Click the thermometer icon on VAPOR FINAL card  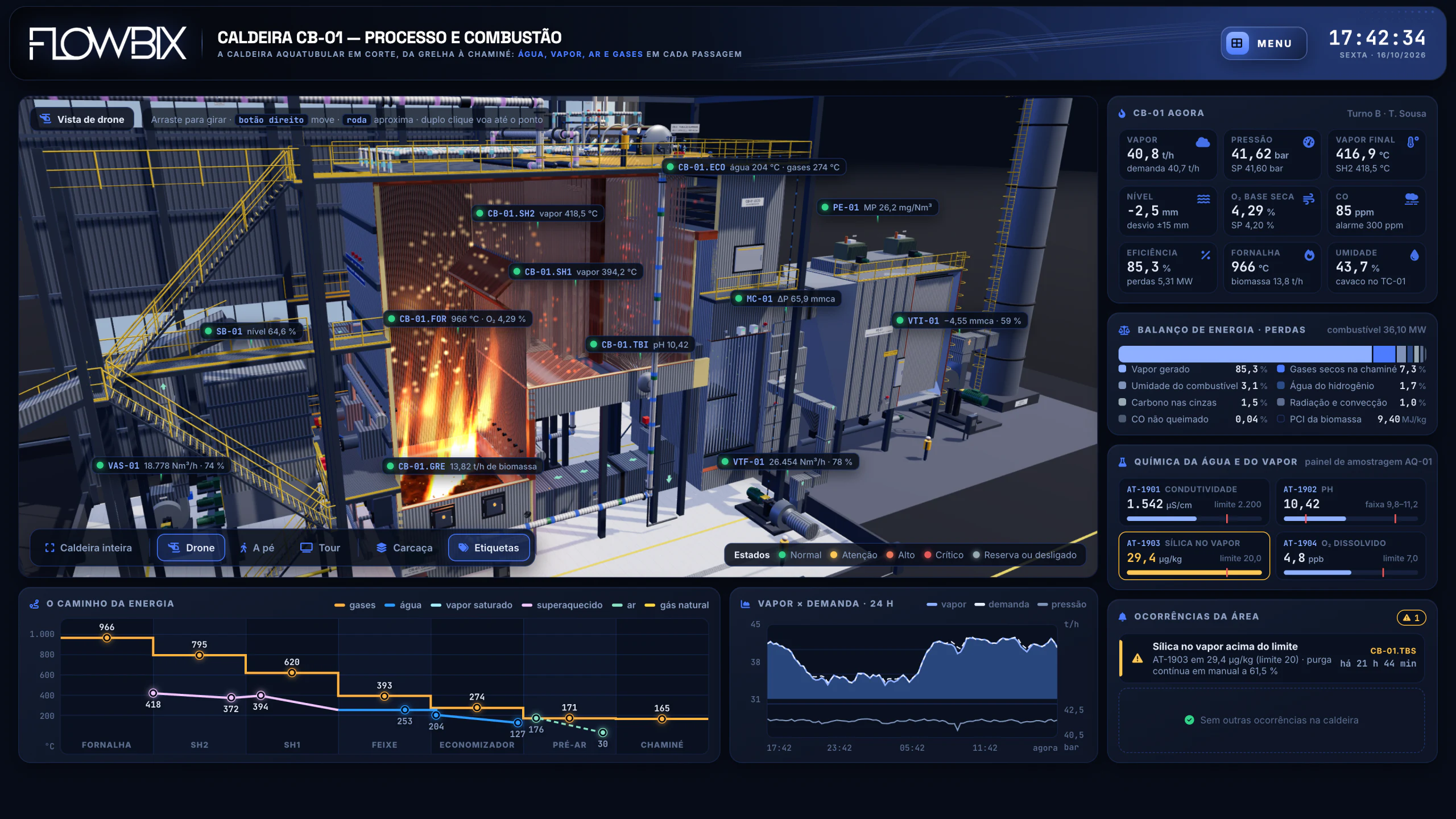(x=1413, y=142)
